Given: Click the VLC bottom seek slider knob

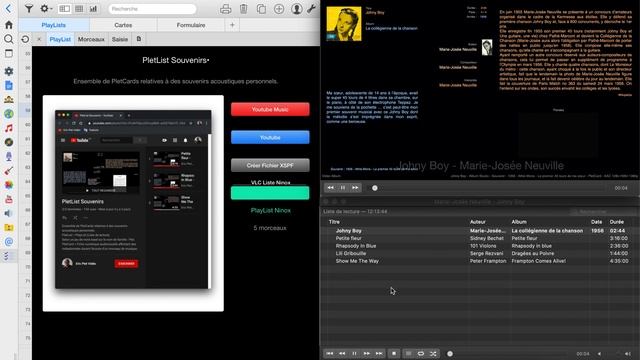Looking at the screenshot, I should (x=450, y=353).
